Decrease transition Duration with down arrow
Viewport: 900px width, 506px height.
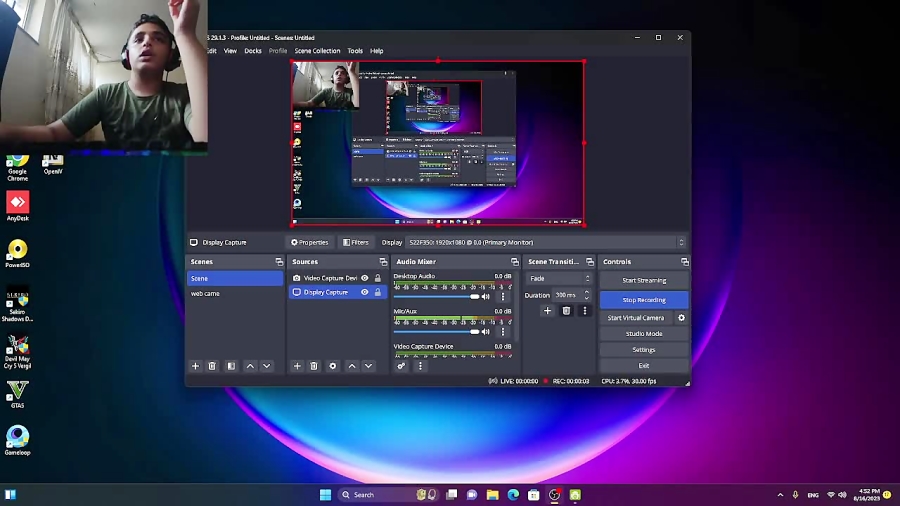(x=587, y=298)
